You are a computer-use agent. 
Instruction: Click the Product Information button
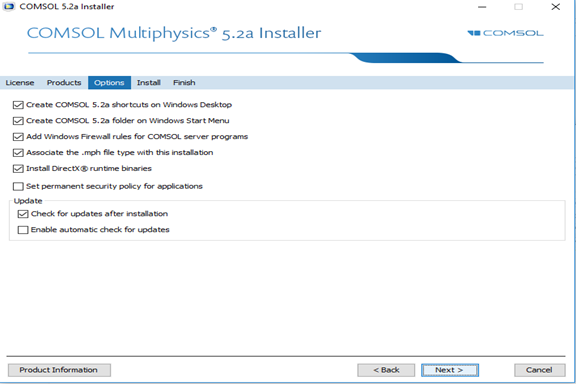(59, 370)
